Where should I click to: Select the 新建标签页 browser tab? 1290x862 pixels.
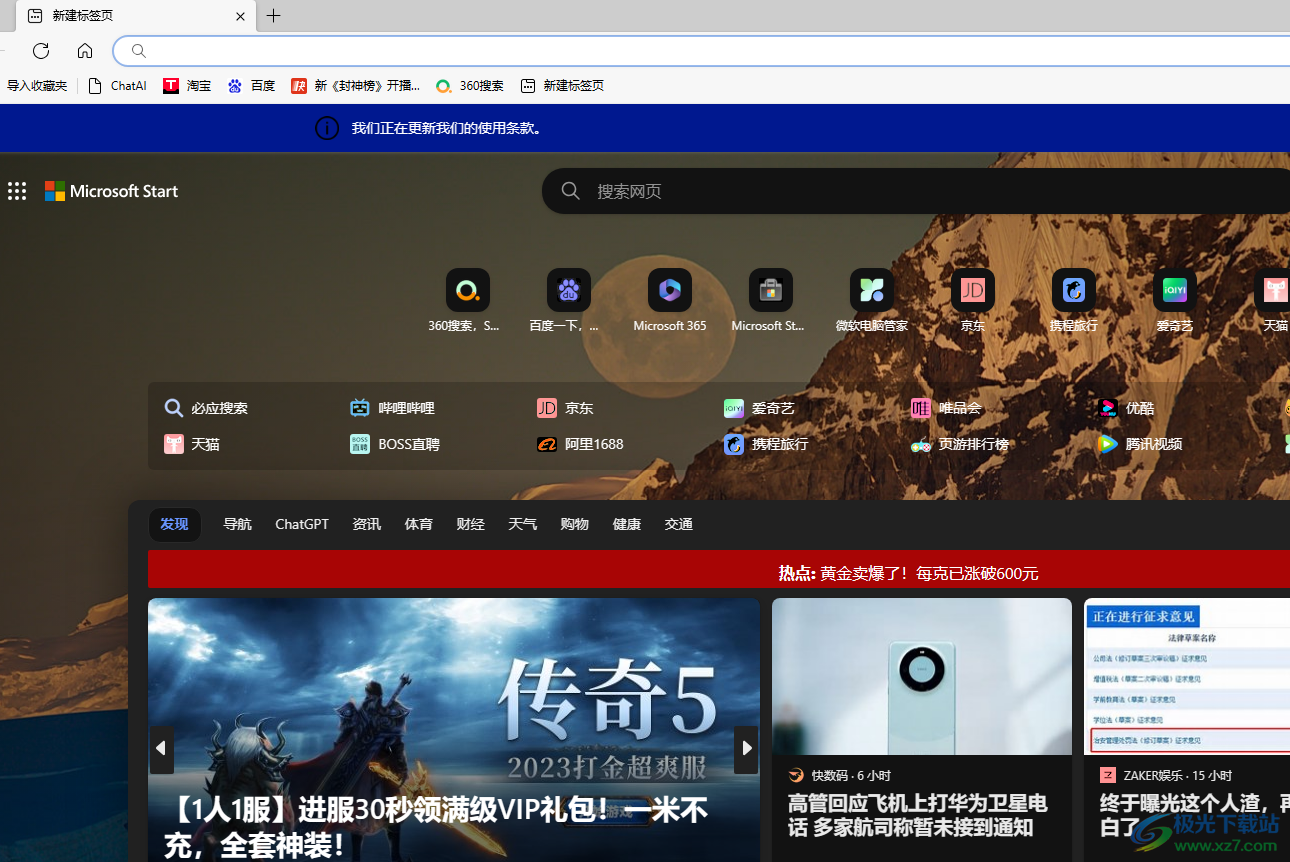[136, 16]
